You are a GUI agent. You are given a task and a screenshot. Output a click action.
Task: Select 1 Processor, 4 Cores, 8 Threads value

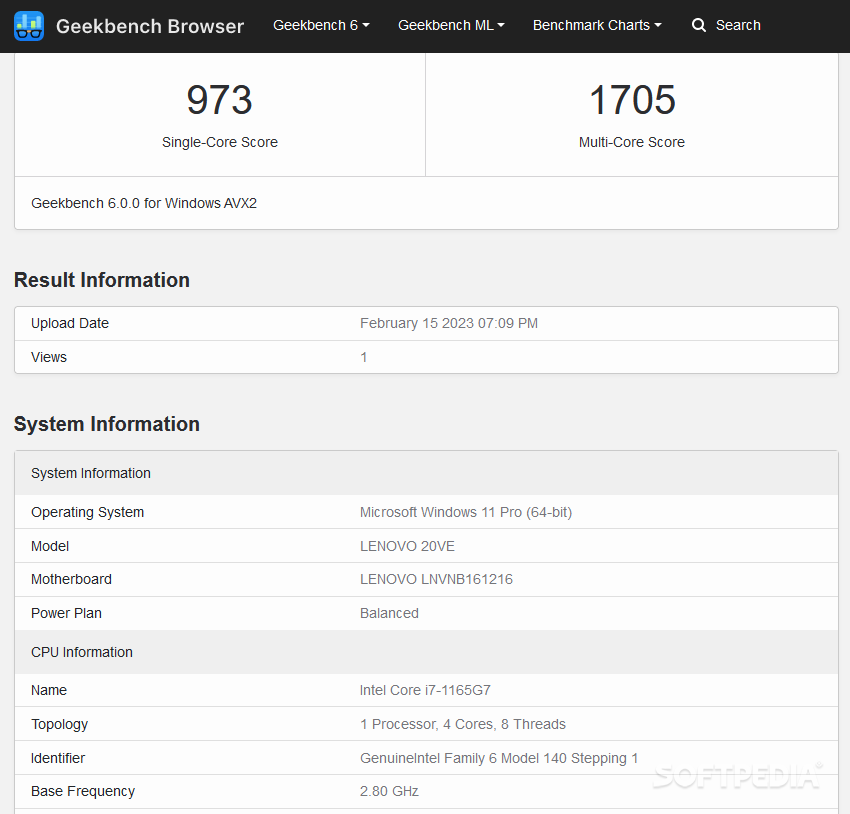click(x=462, y=724)
